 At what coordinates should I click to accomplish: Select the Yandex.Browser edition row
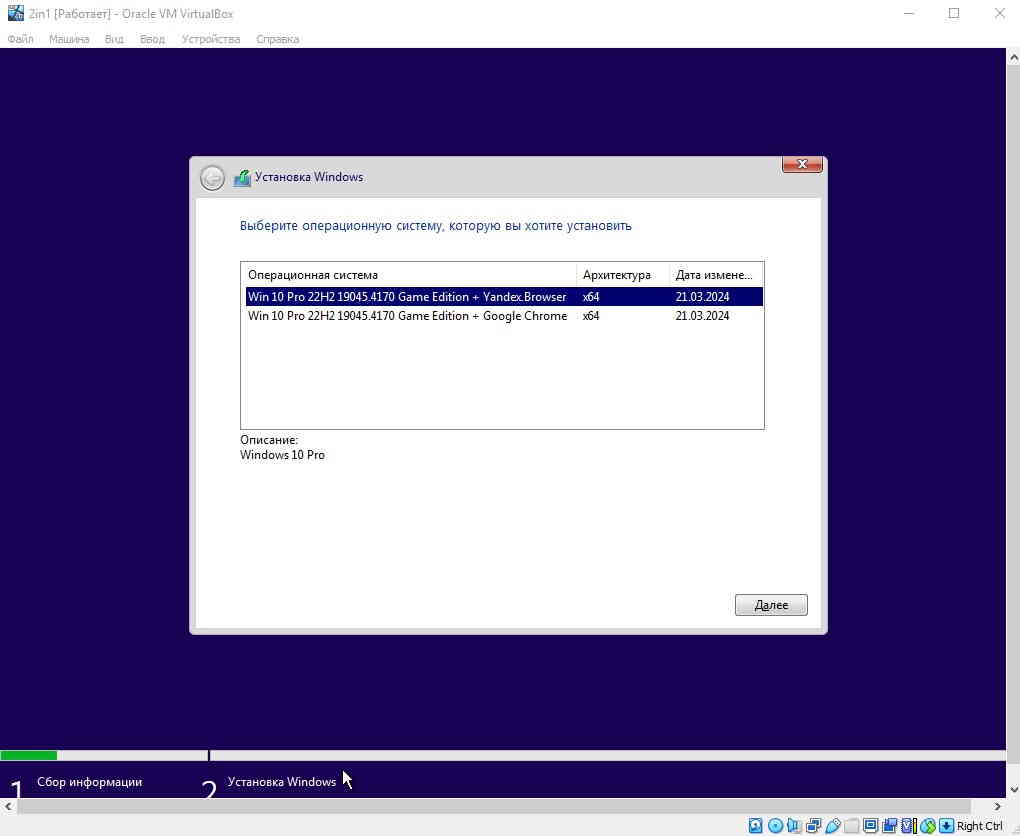pos(504,297)
